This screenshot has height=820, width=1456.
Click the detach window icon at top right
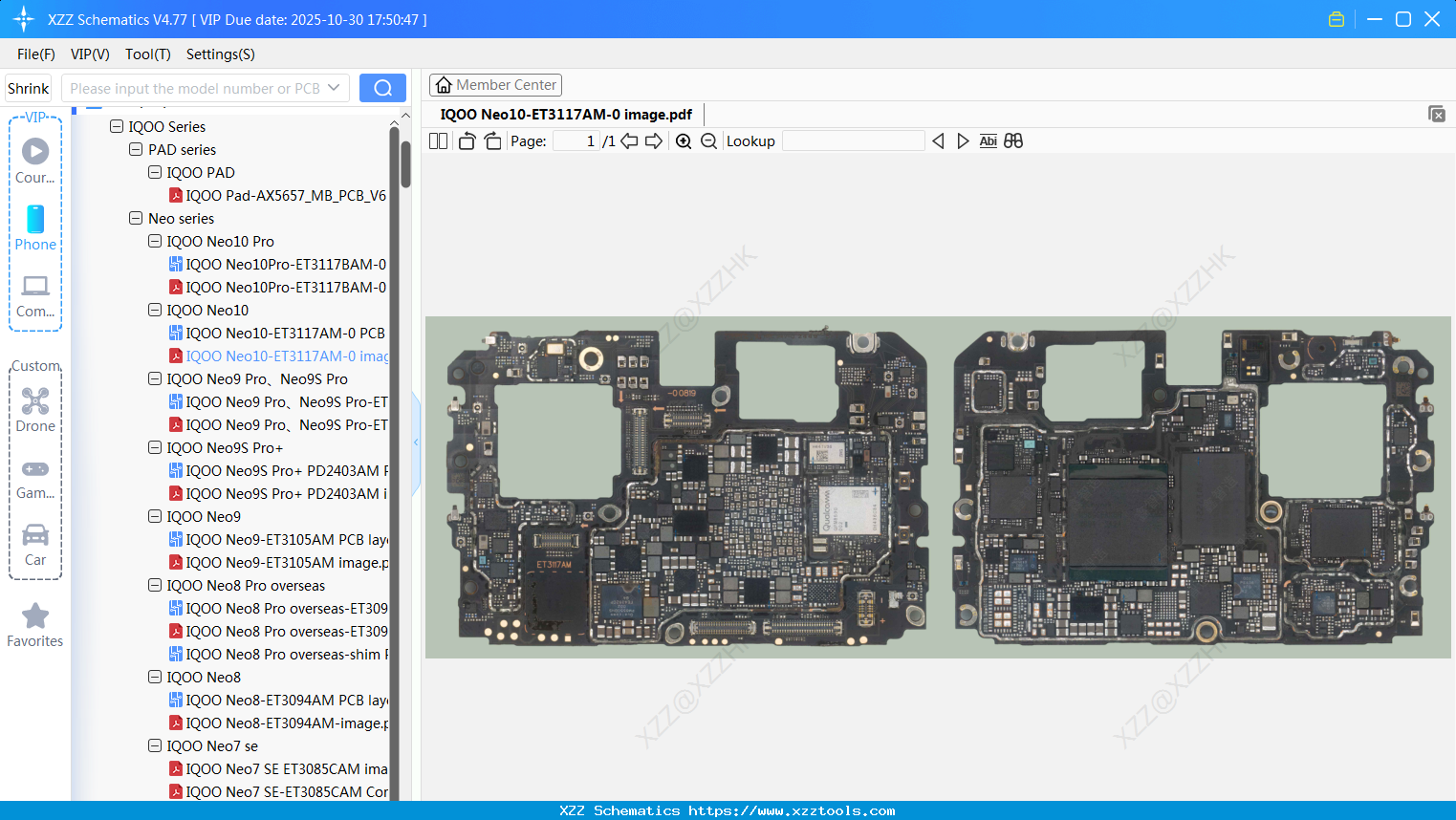[1436, 114]
